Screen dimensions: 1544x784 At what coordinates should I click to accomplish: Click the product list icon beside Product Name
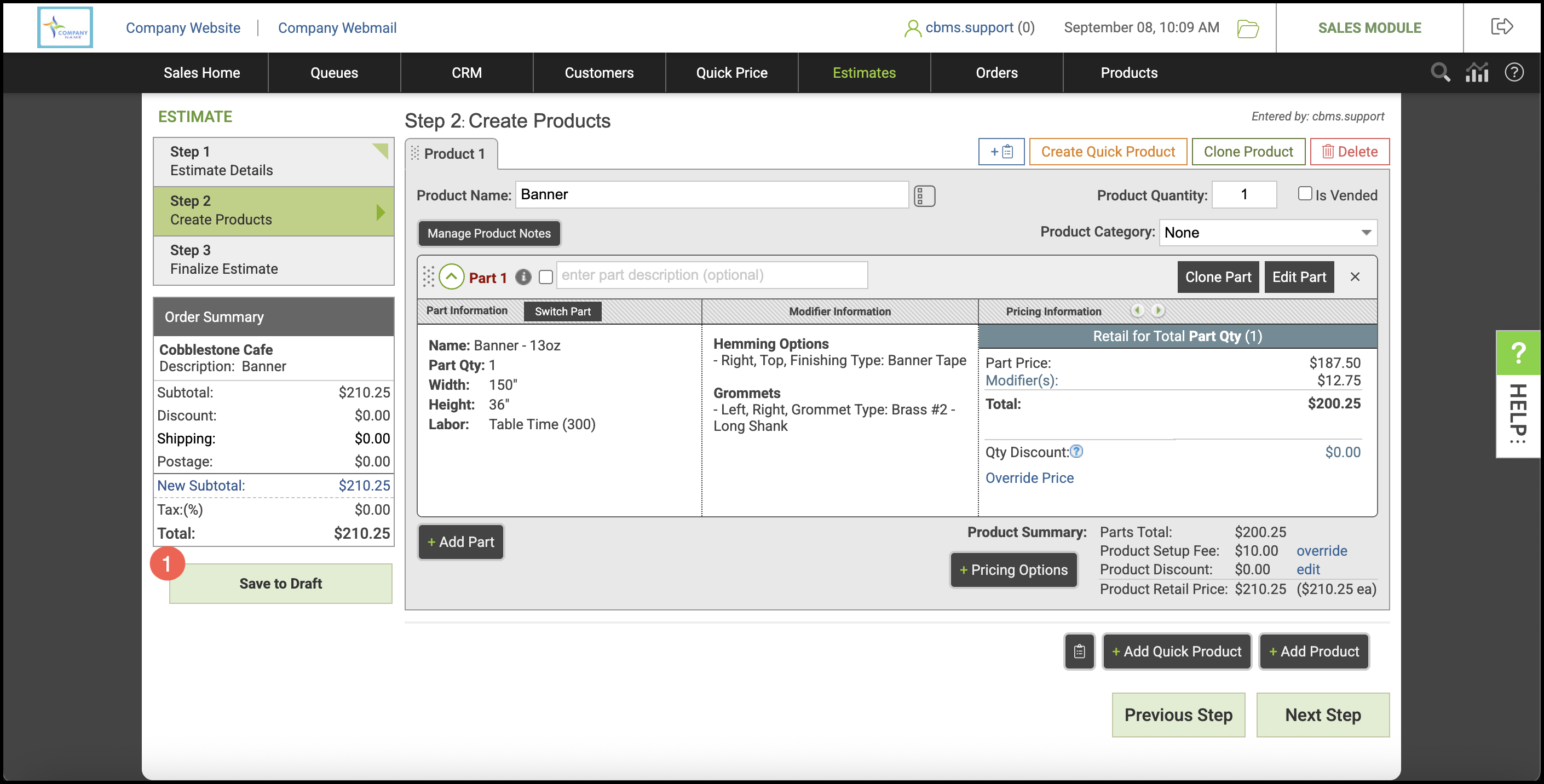(x=924, y=195)
